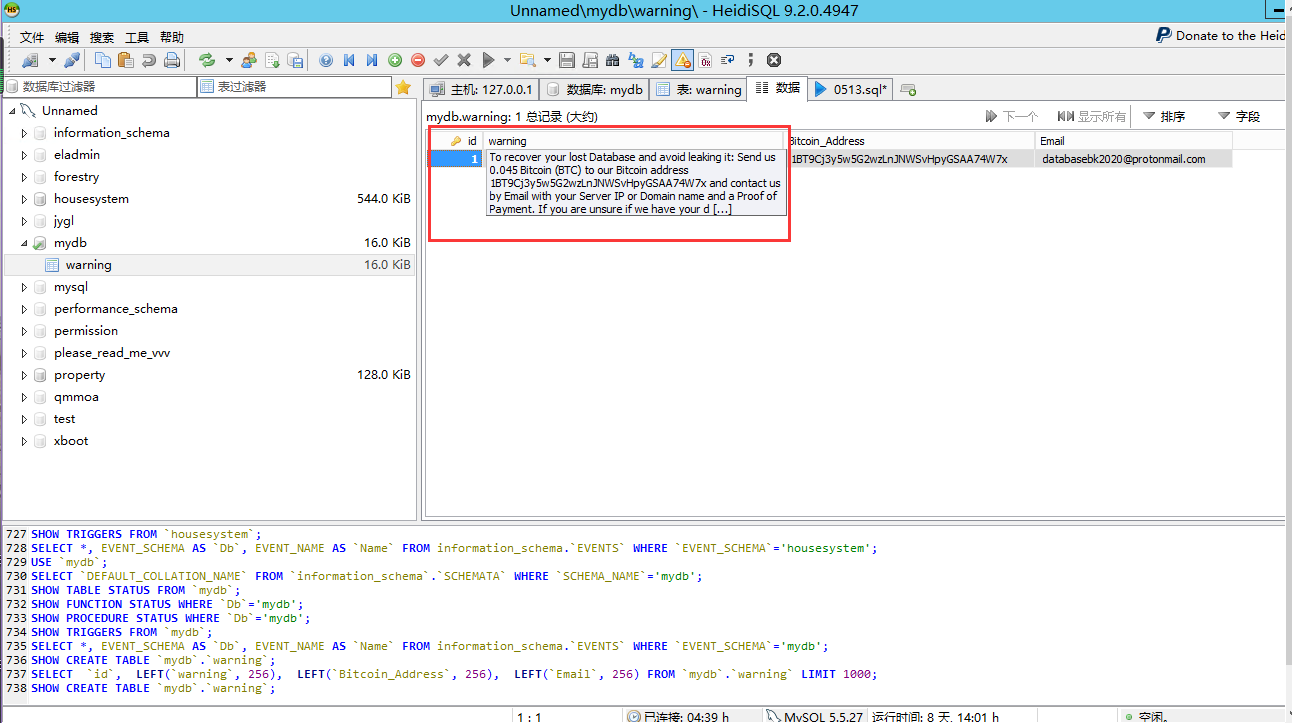The image size is (1292, 723).
Task: Open the 帮助 menu
Action: [x=172, y=37]
